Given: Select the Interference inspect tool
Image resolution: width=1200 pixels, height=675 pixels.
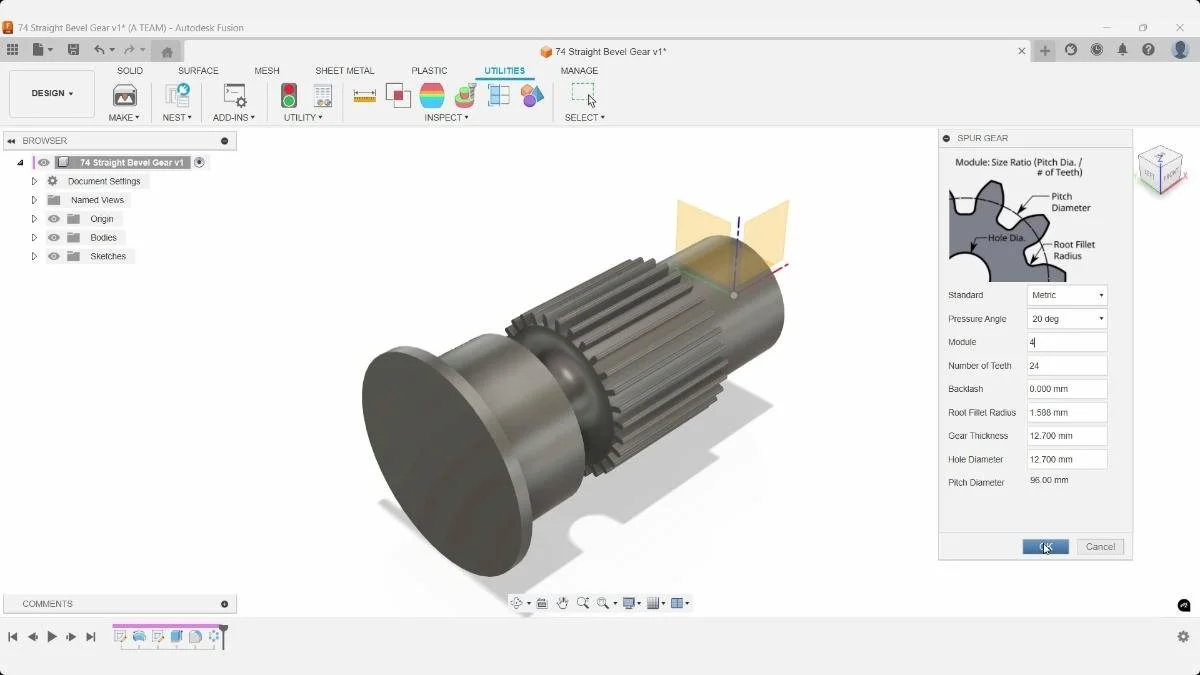Looking at the screenshot, I should pos(398,96).
